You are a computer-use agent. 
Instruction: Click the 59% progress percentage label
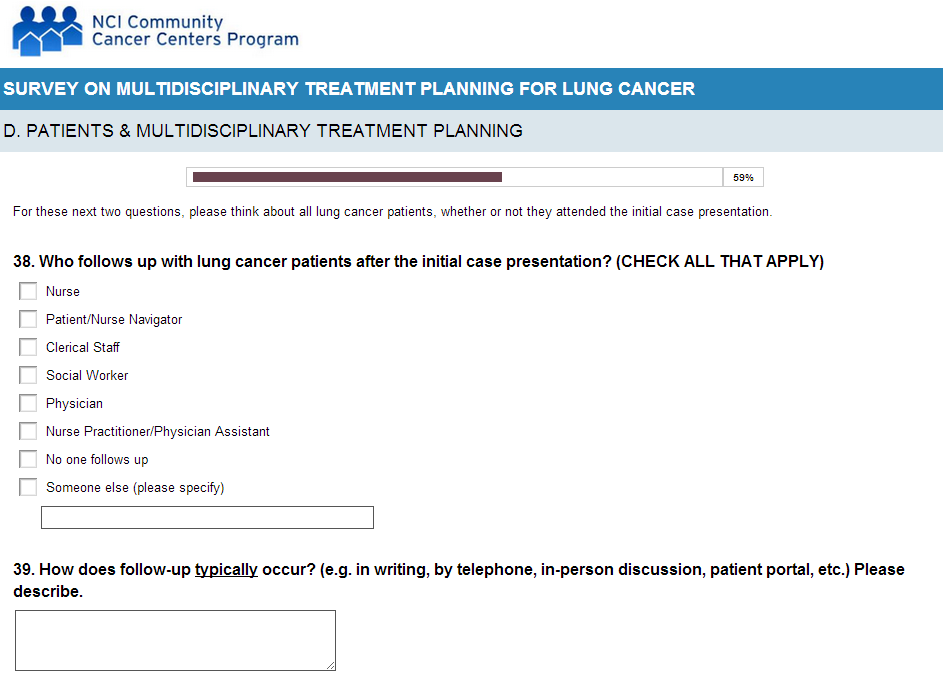(x=743, y=177)
